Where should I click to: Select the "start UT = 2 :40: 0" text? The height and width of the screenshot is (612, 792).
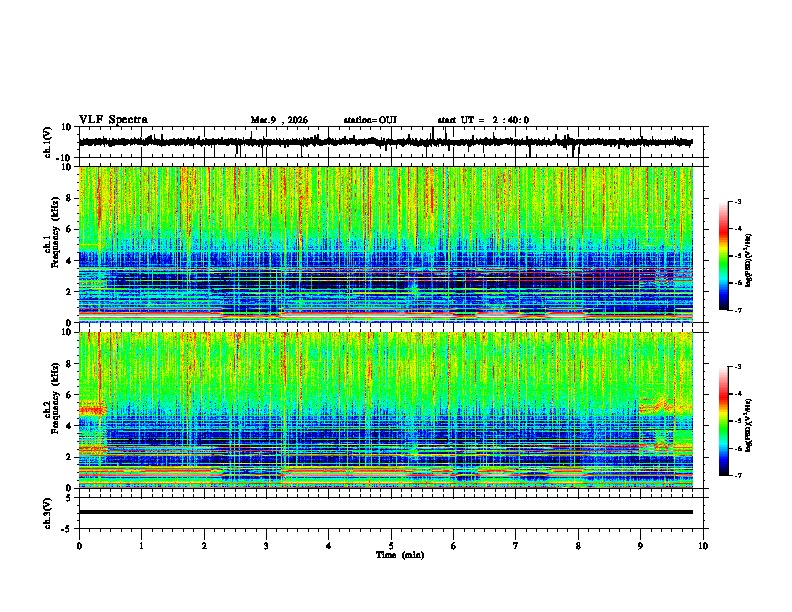[483, 120]
